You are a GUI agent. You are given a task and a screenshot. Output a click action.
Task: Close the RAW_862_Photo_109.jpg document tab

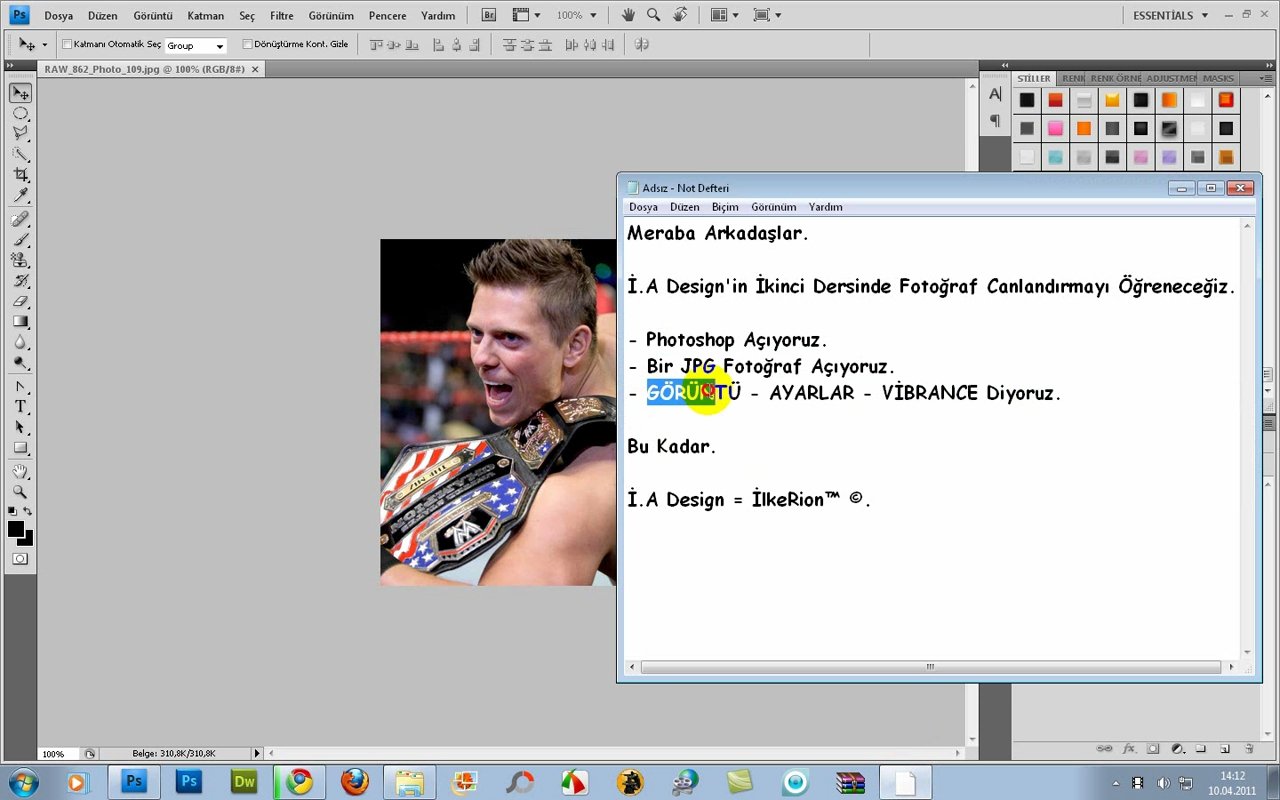(x=255, y=69)
